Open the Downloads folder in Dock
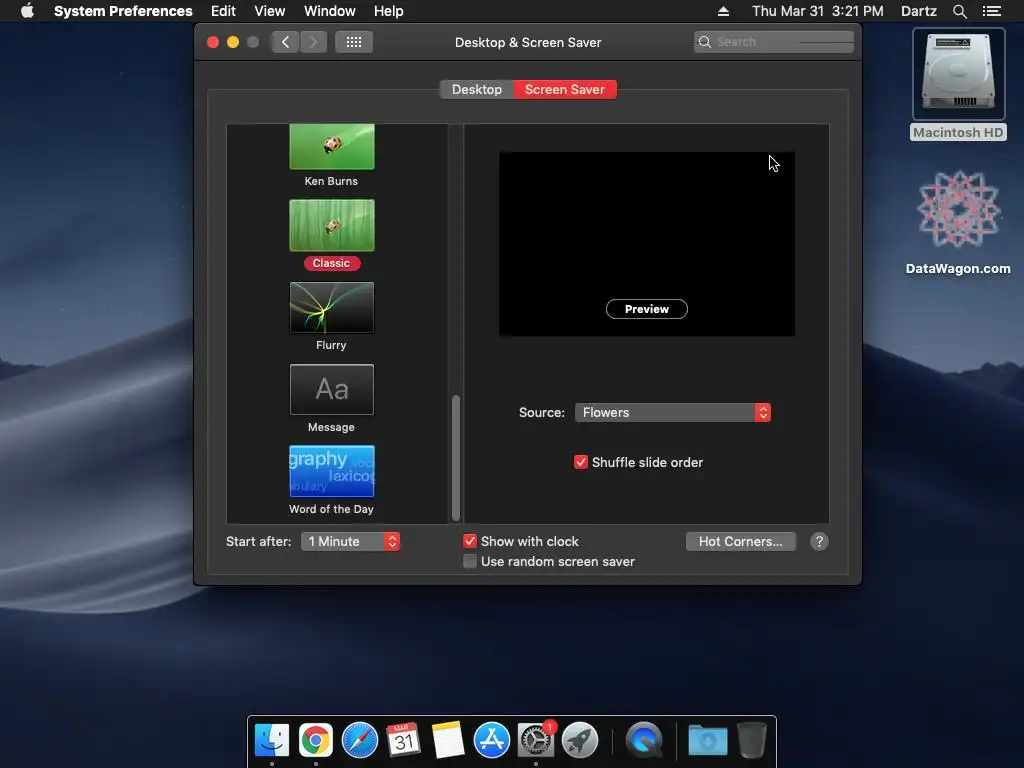This screenshot has height=768, width=1024. tap(708, 741)
